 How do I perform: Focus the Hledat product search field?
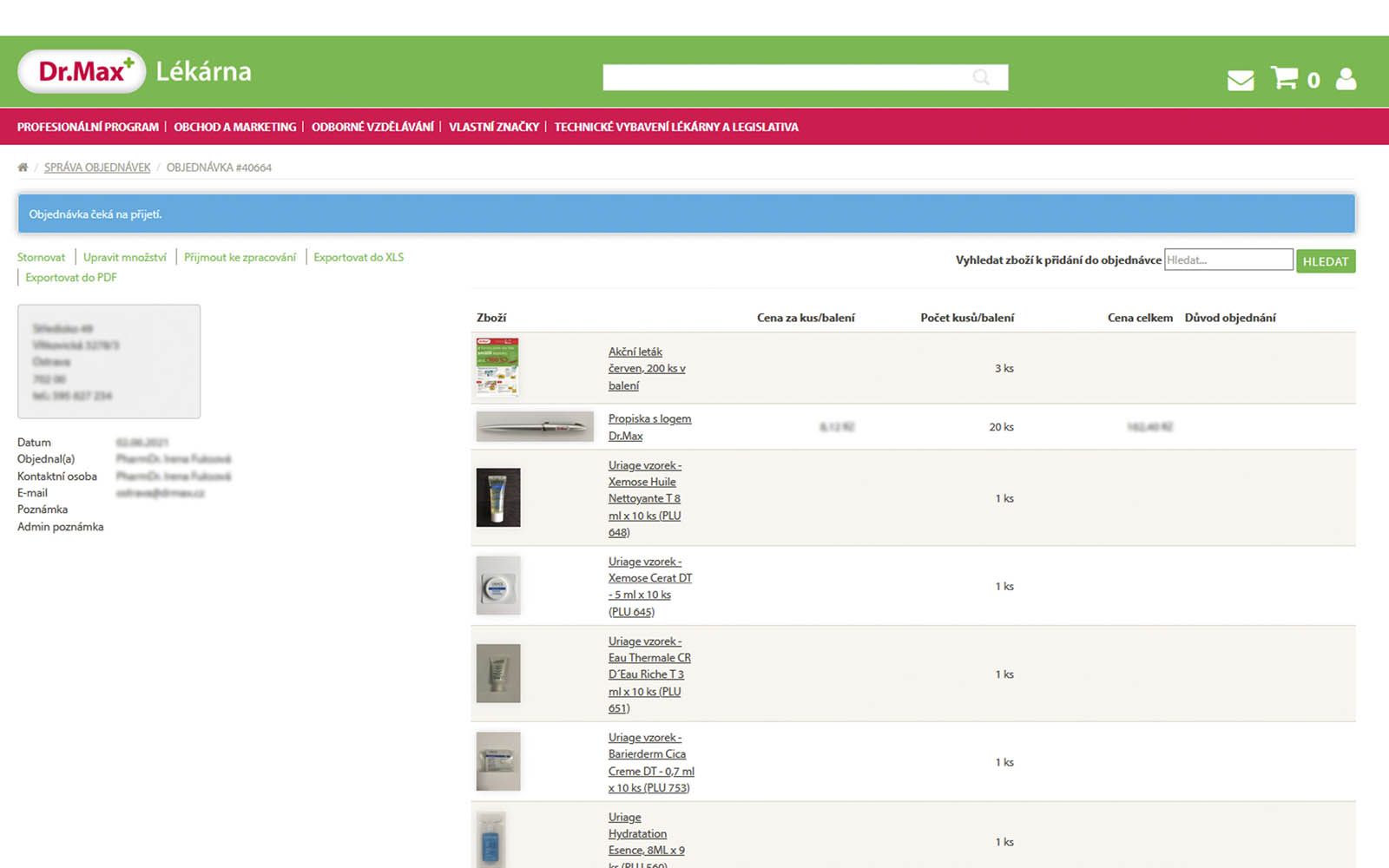1228,260
